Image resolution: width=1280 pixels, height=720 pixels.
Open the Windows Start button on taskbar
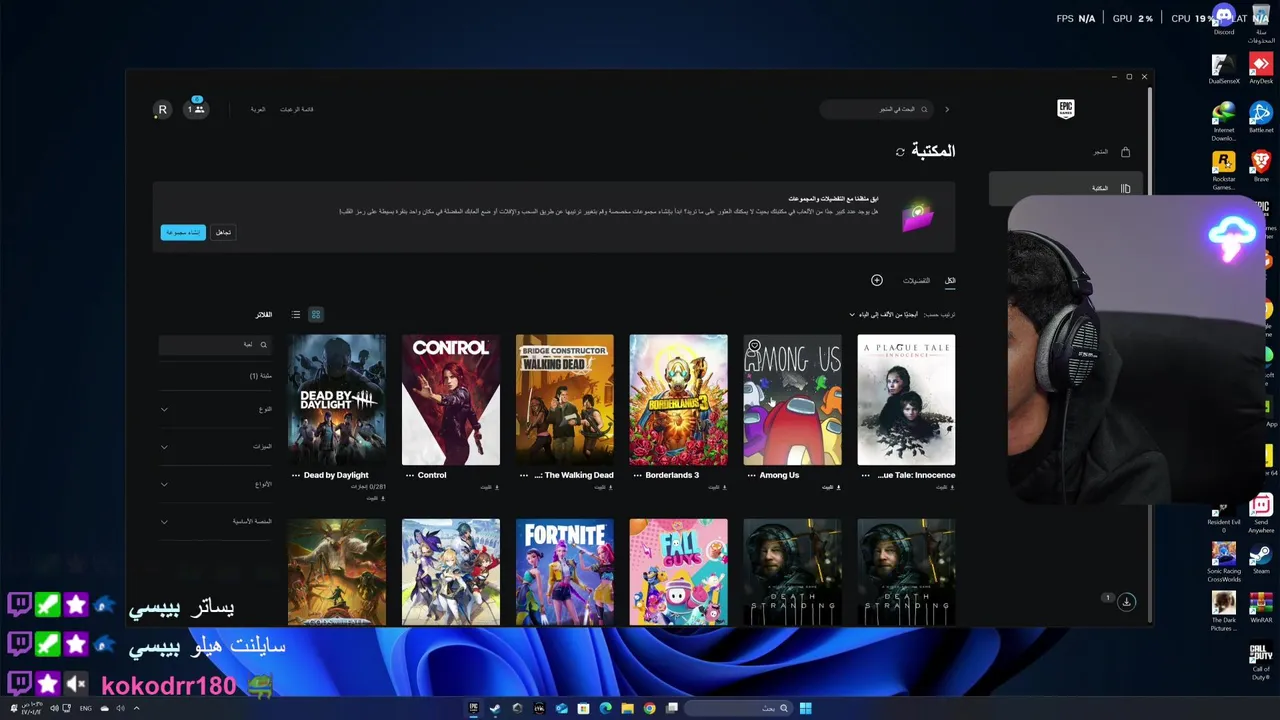tap(805, 708)
